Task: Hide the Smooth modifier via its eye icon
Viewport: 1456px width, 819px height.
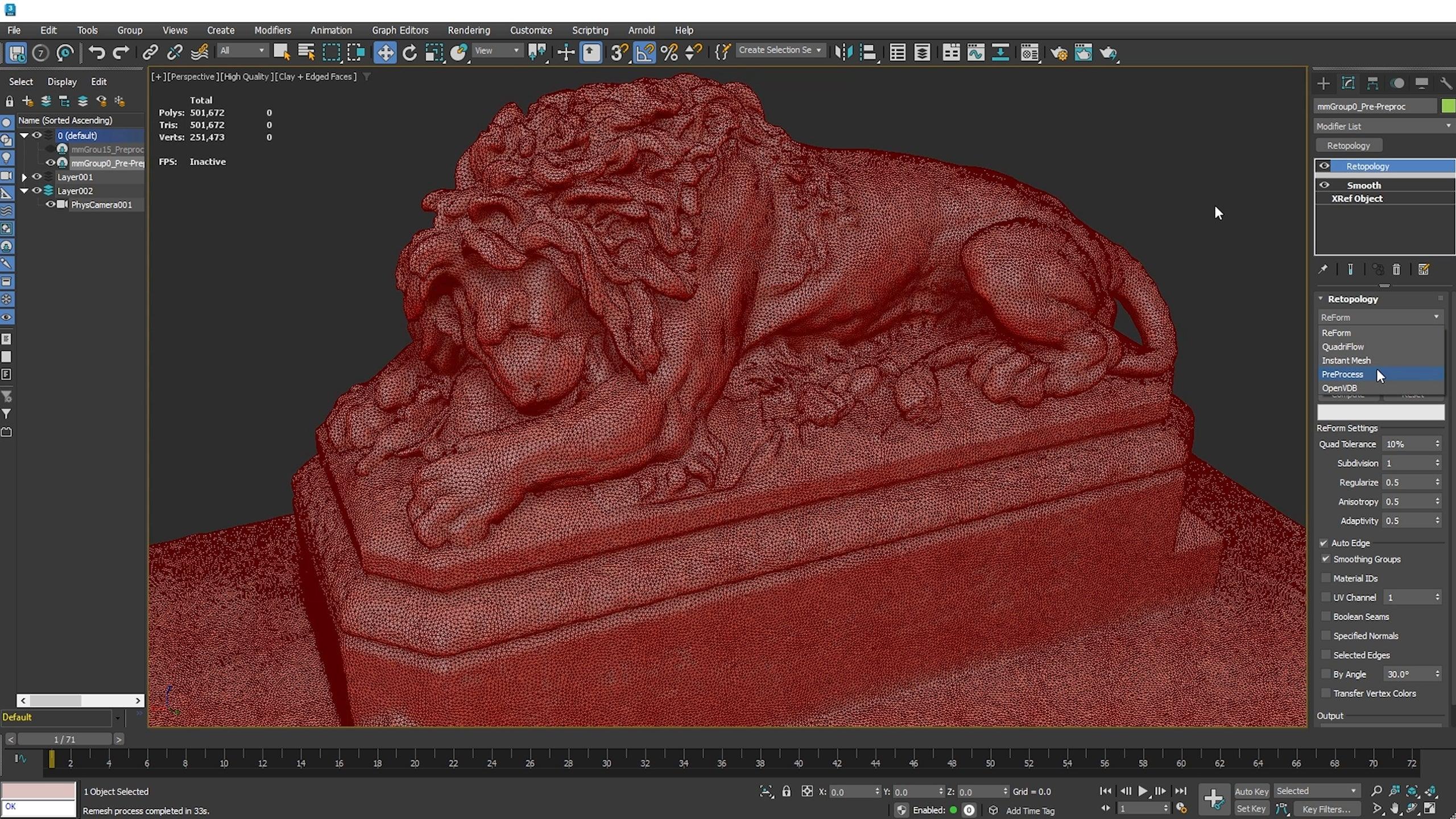Action: tap(1325, 185)
